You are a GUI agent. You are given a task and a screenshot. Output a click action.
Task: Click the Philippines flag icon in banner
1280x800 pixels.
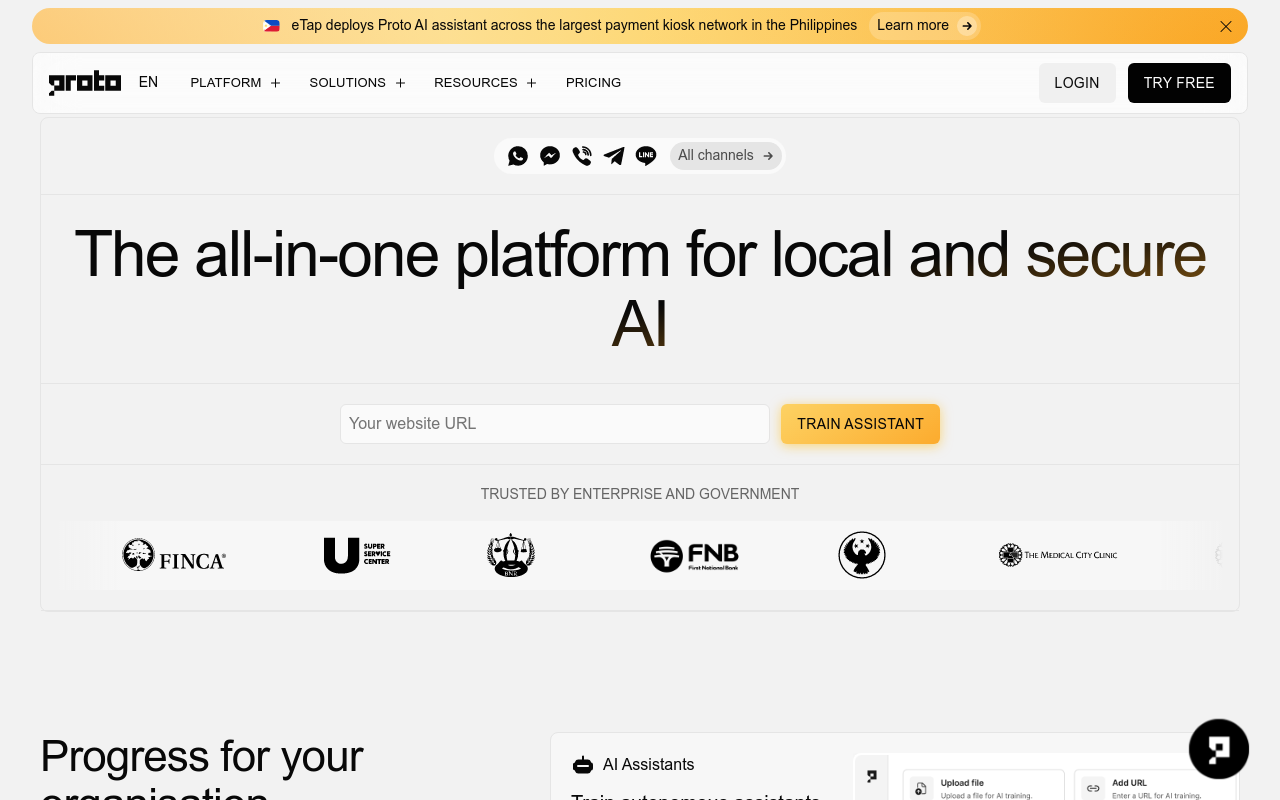(271, 26)
